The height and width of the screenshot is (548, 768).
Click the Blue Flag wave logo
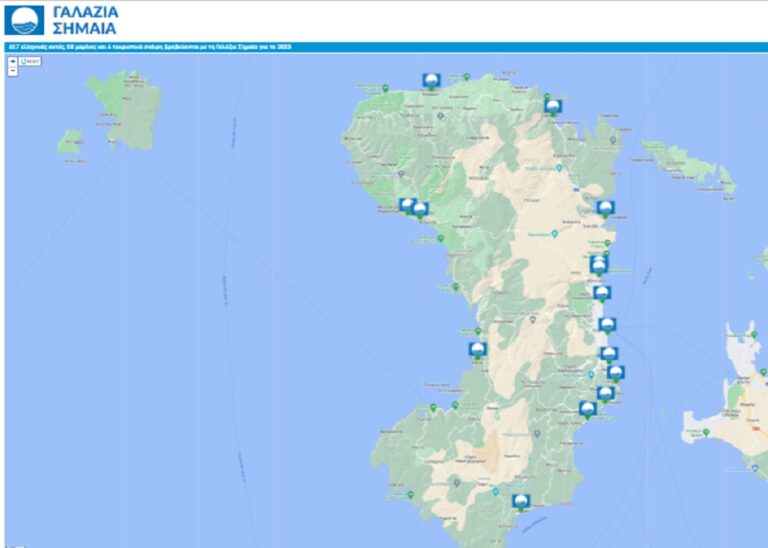click(24, 19)
